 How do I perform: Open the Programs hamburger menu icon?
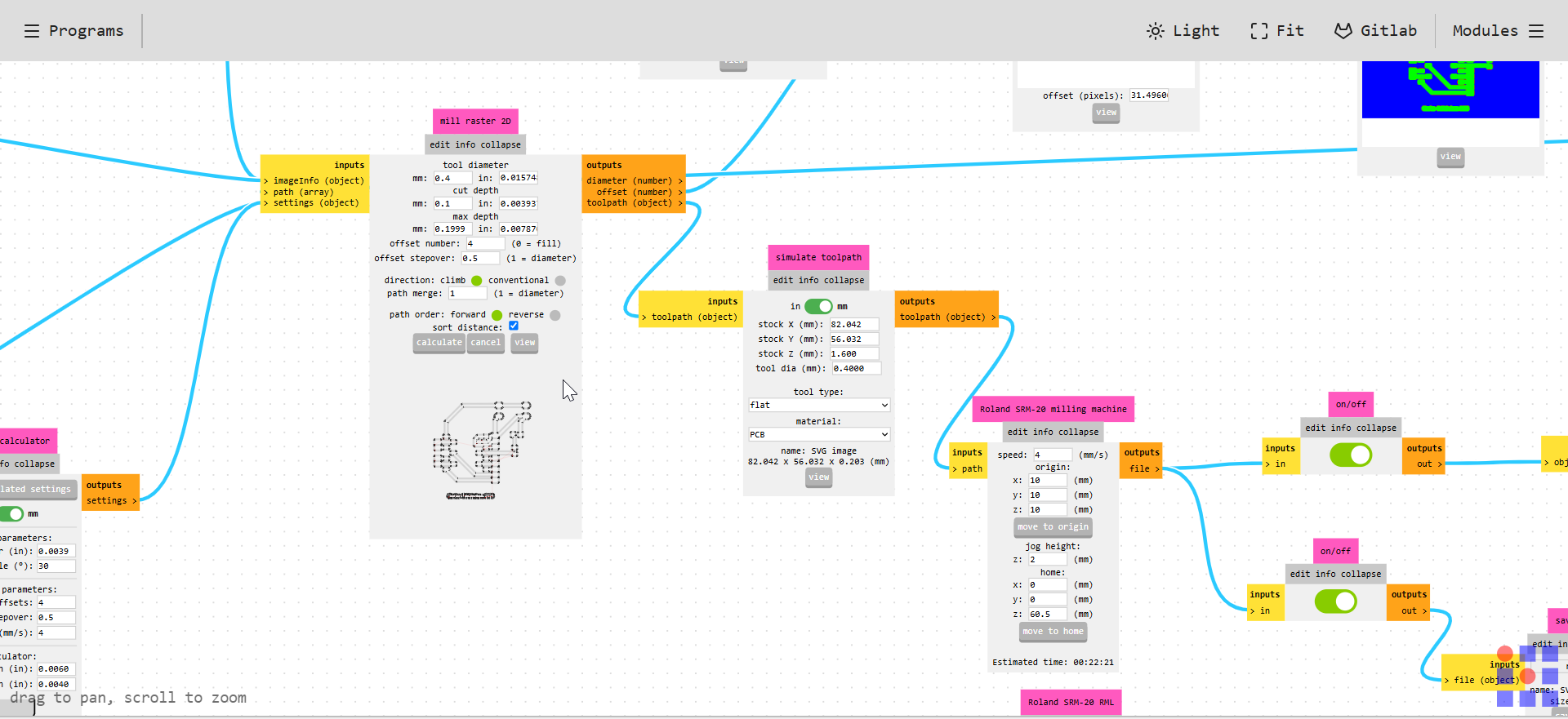coord(32,31)
